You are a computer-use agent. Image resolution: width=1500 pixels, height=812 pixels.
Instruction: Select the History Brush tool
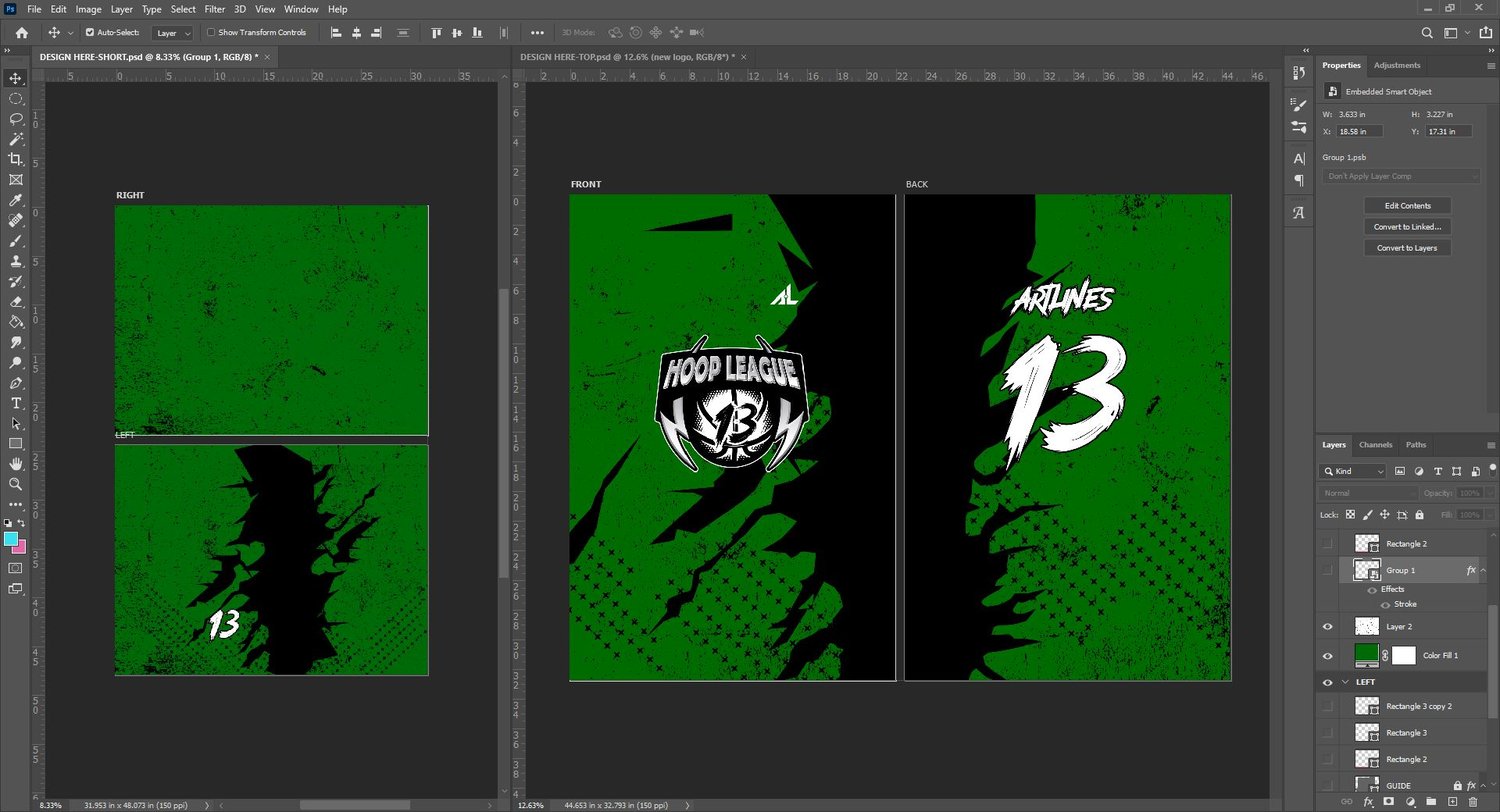click(16, 281)
